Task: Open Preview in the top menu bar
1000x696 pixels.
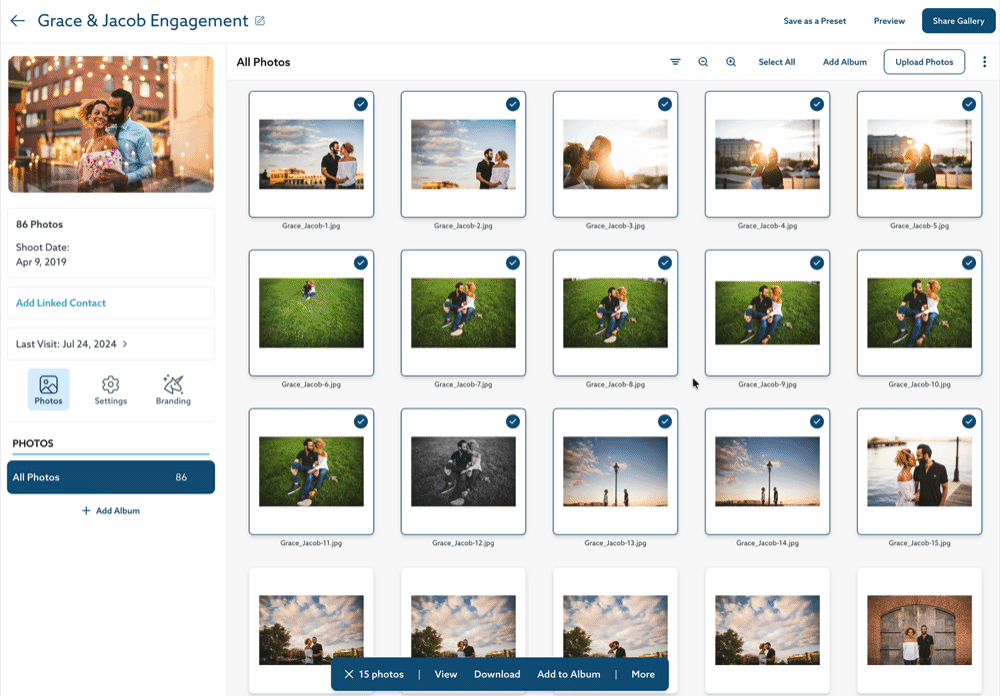Action: 888,20
